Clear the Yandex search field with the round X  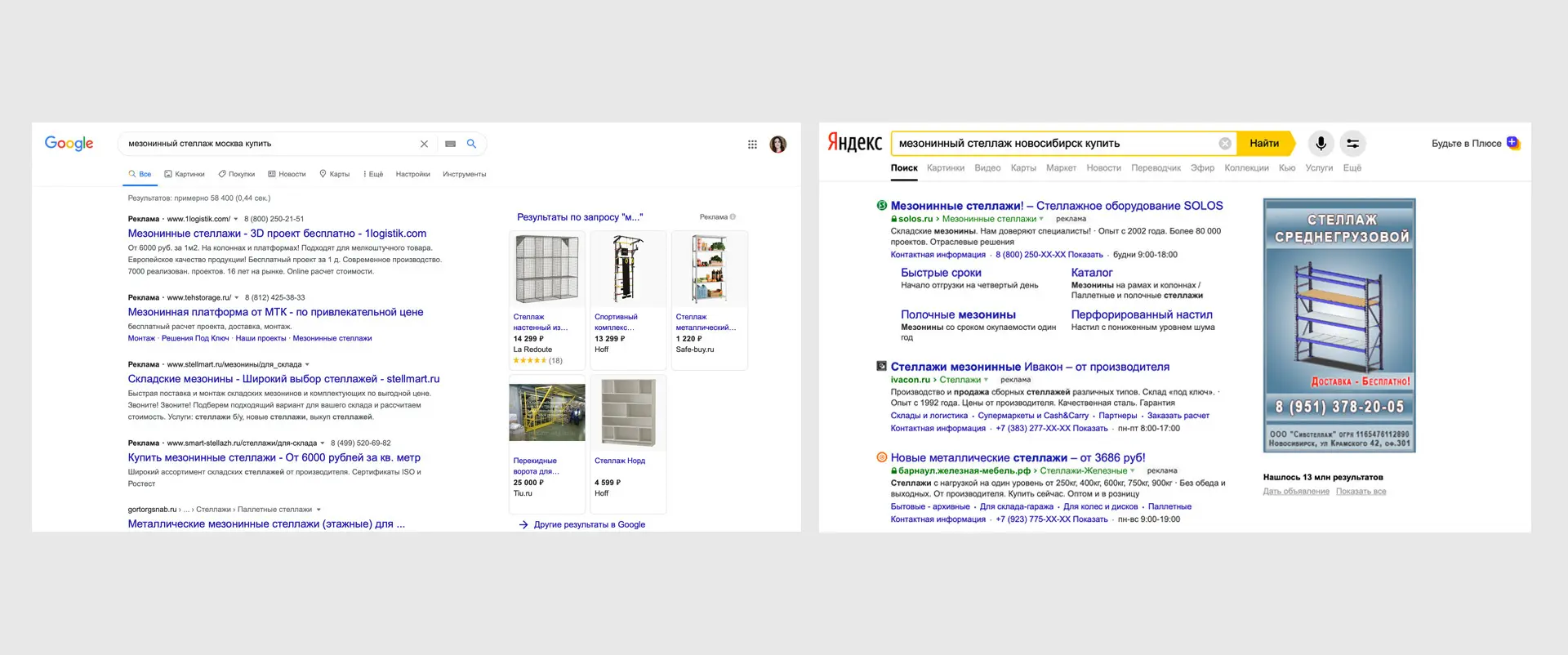point(1225,144)
